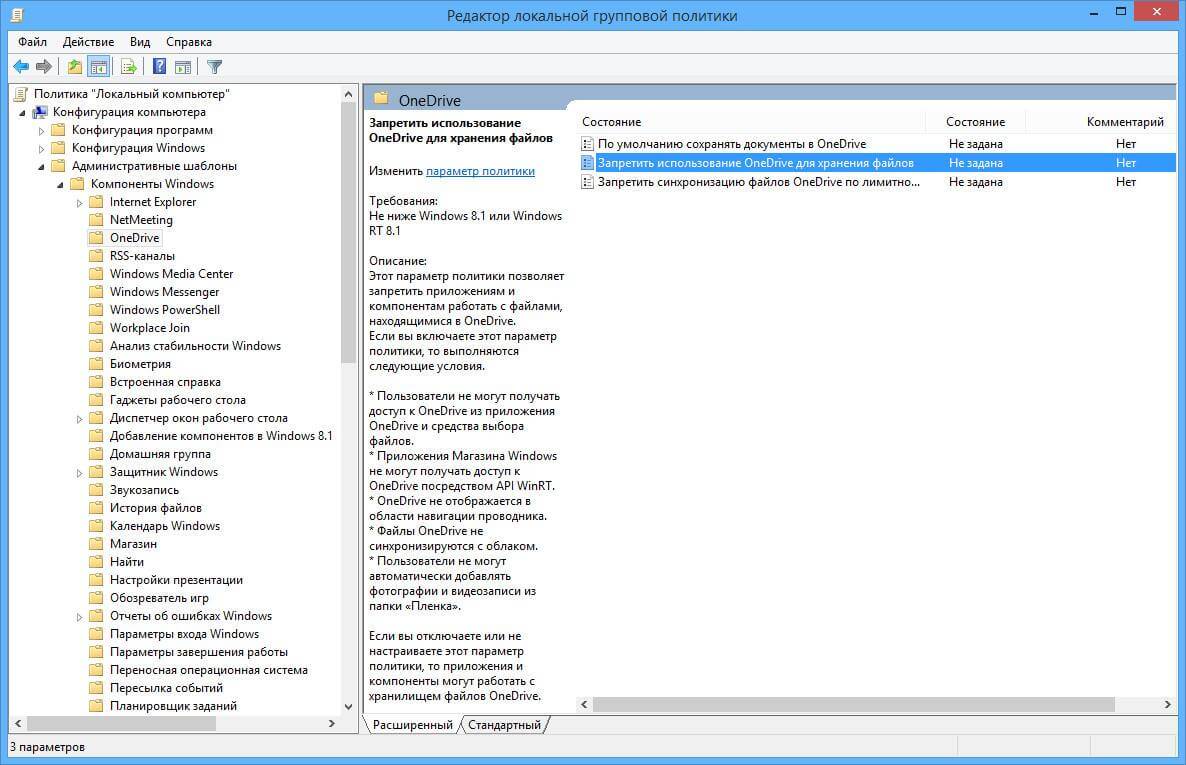Switch to the Стандартный tab
This screenshot has height=765, width=1186.
click(x=505, y=725)
